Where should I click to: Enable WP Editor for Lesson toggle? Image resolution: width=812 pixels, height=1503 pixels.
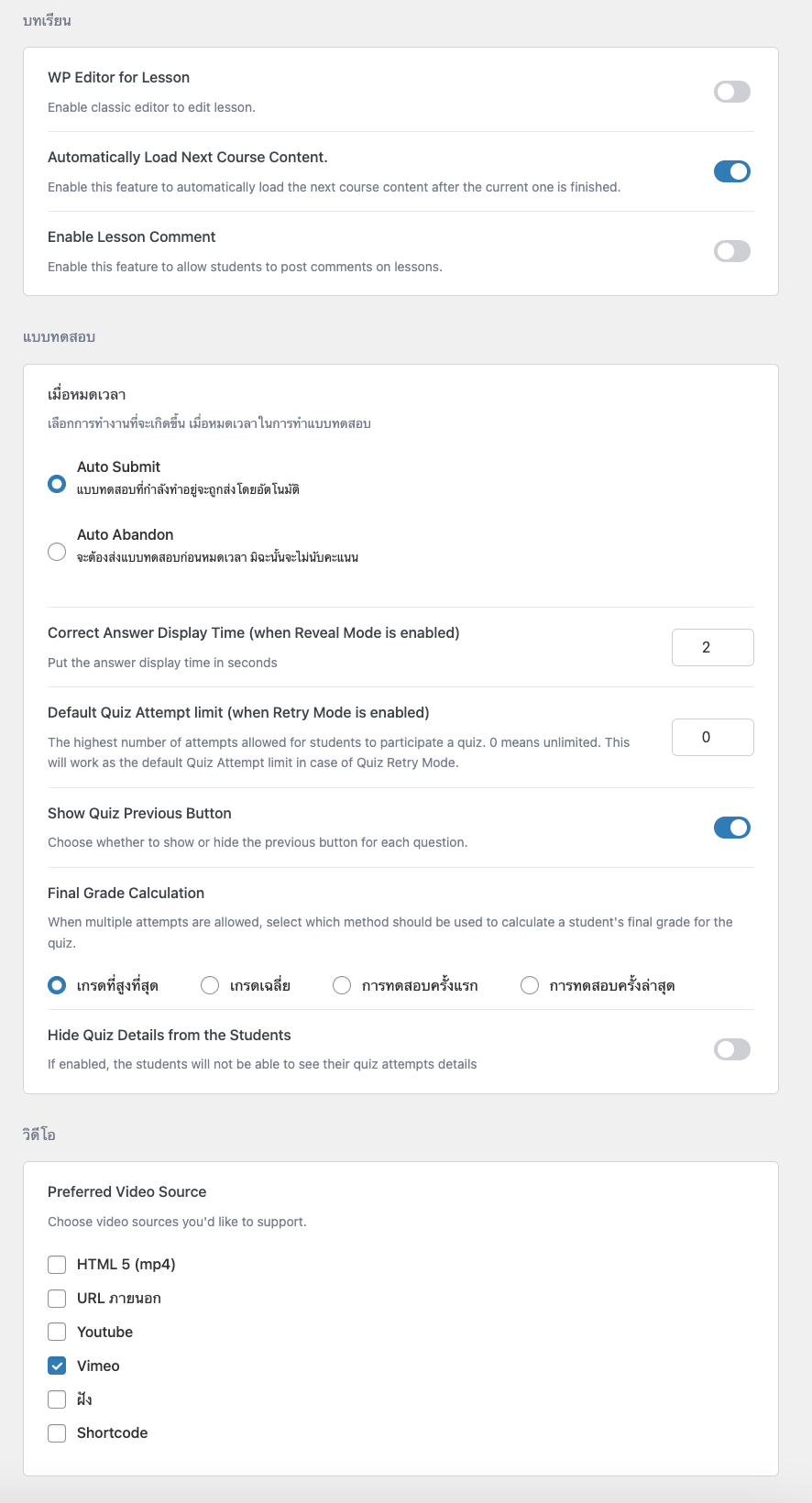coord(732,92)
